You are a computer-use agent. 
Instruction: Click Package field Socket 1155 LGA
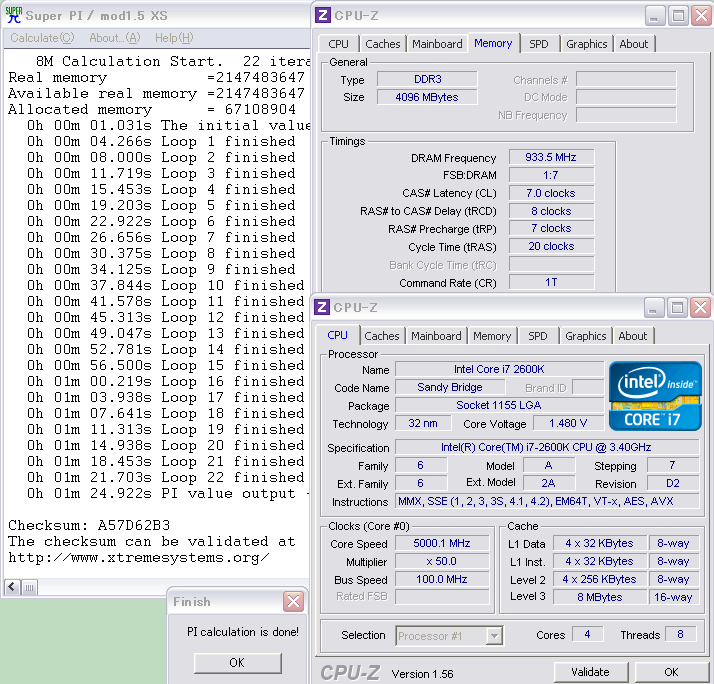(499, 405)
